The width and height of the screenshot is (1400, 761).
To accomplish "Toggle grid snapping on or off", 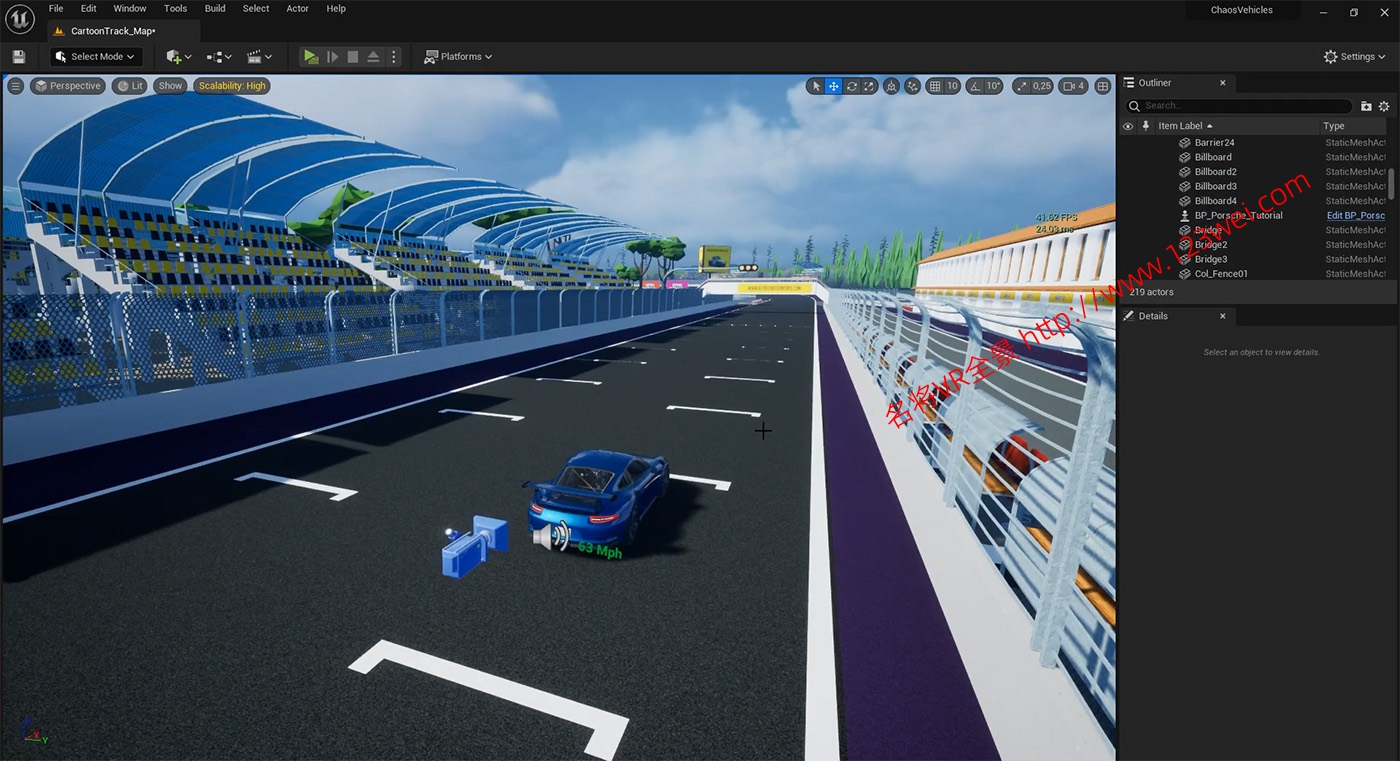I will coord(935,86).
